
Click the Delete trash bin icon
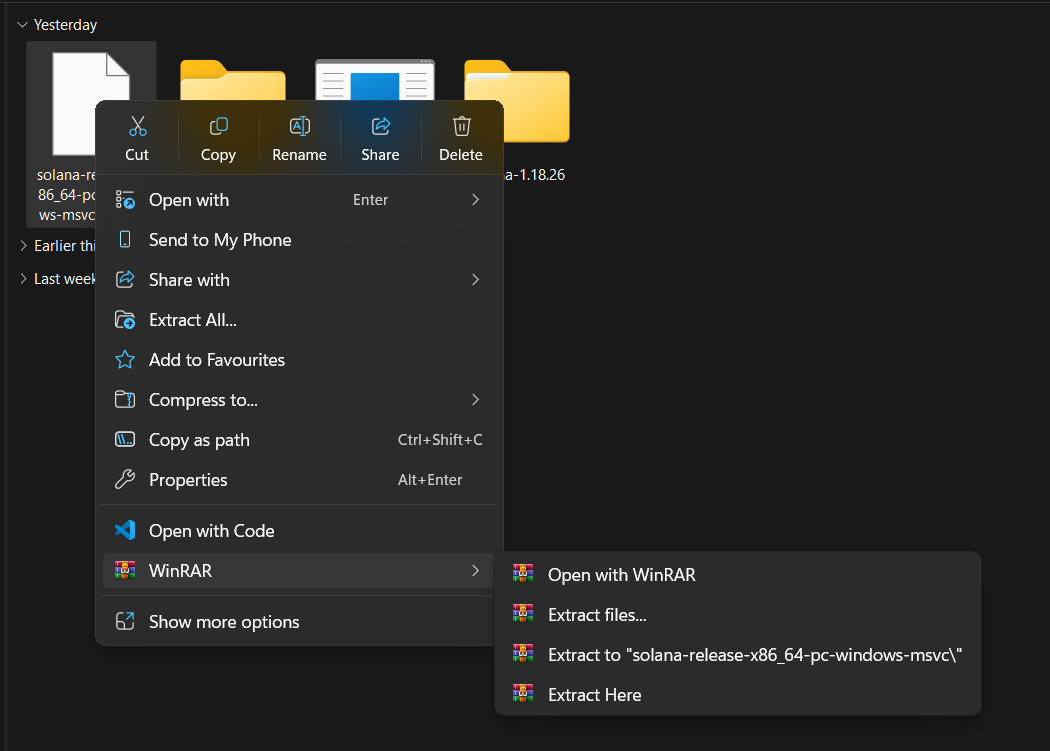point(461,127)
